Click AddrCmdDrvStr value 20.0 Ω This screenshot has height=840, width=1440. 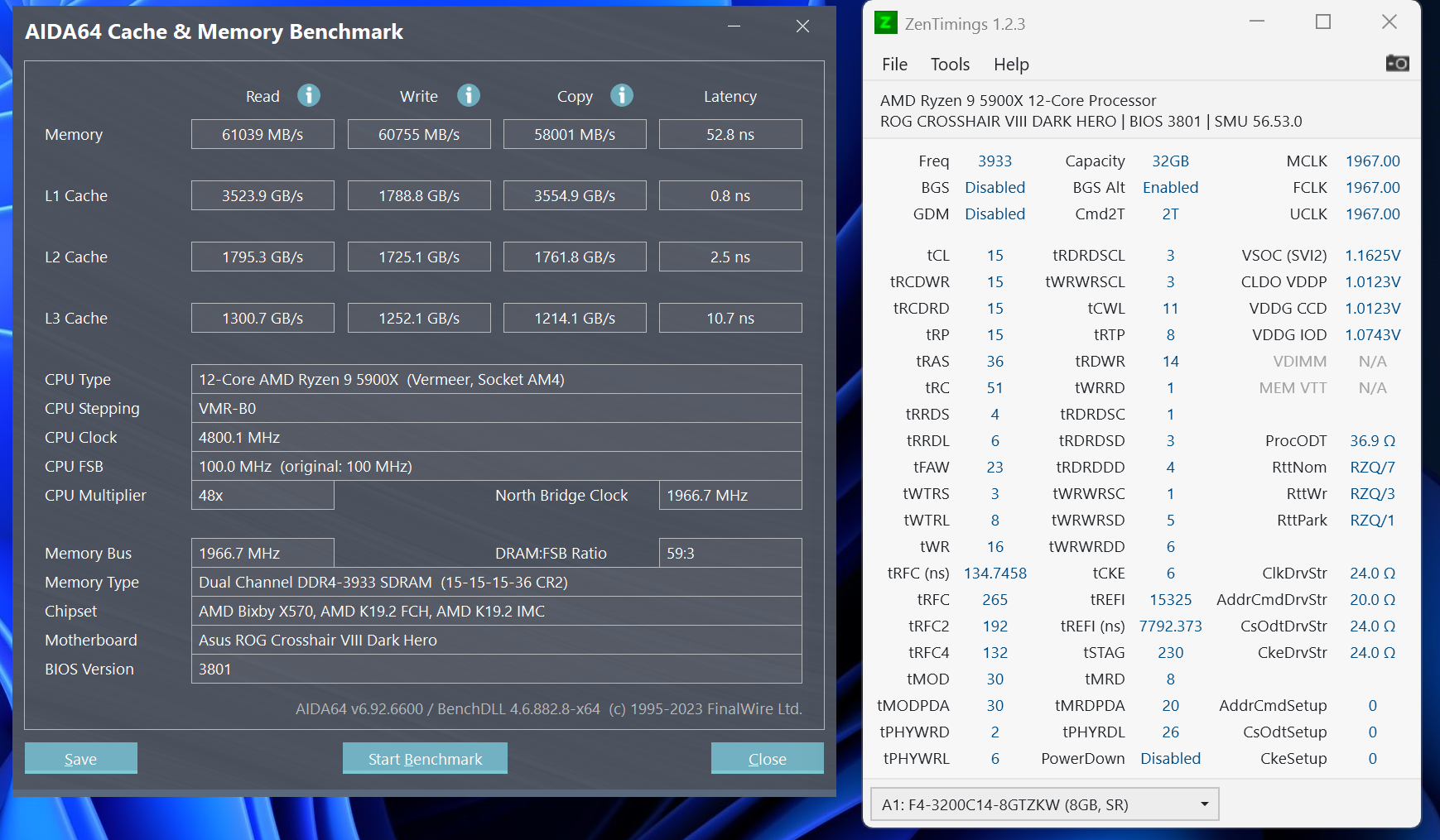[x=1372, y=599]
